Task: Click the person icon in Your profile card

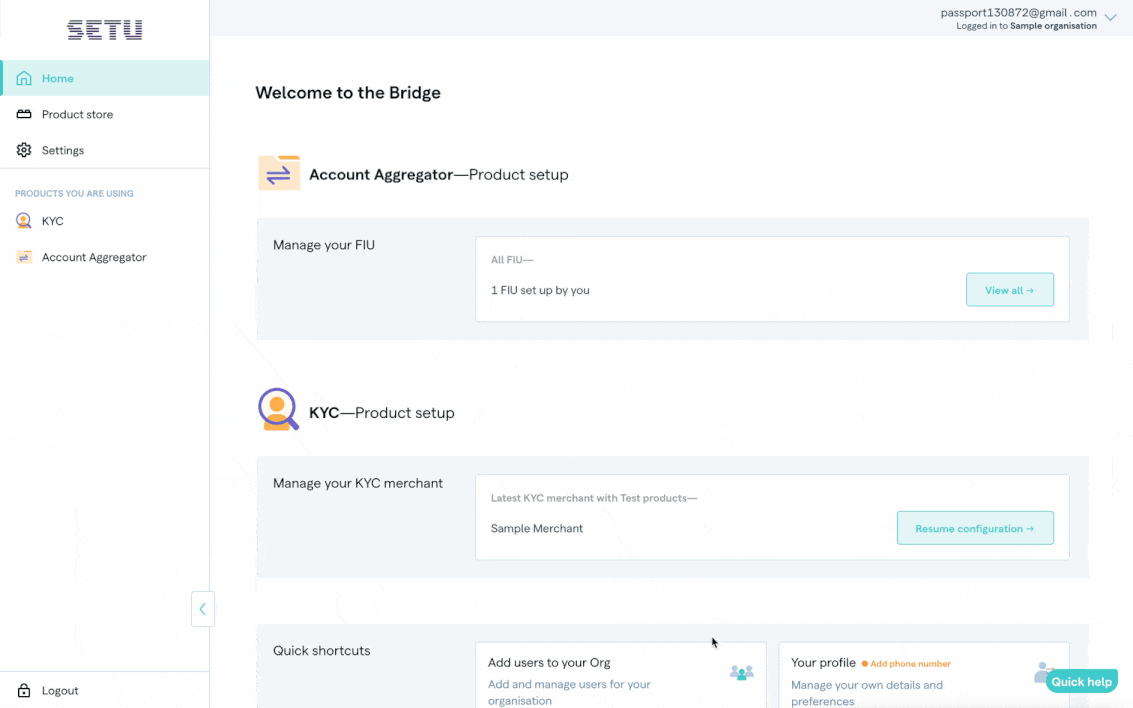Action: click(x=1045, y=671)
